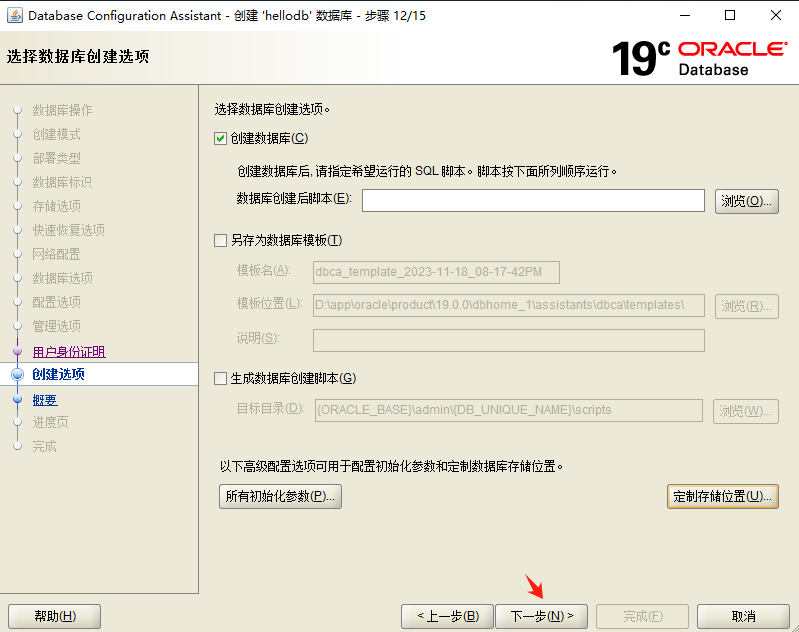This screenshot has width=799, height=632.
Task: Click the 用户身份证明 step bullet icon
Action: point(17,351)
